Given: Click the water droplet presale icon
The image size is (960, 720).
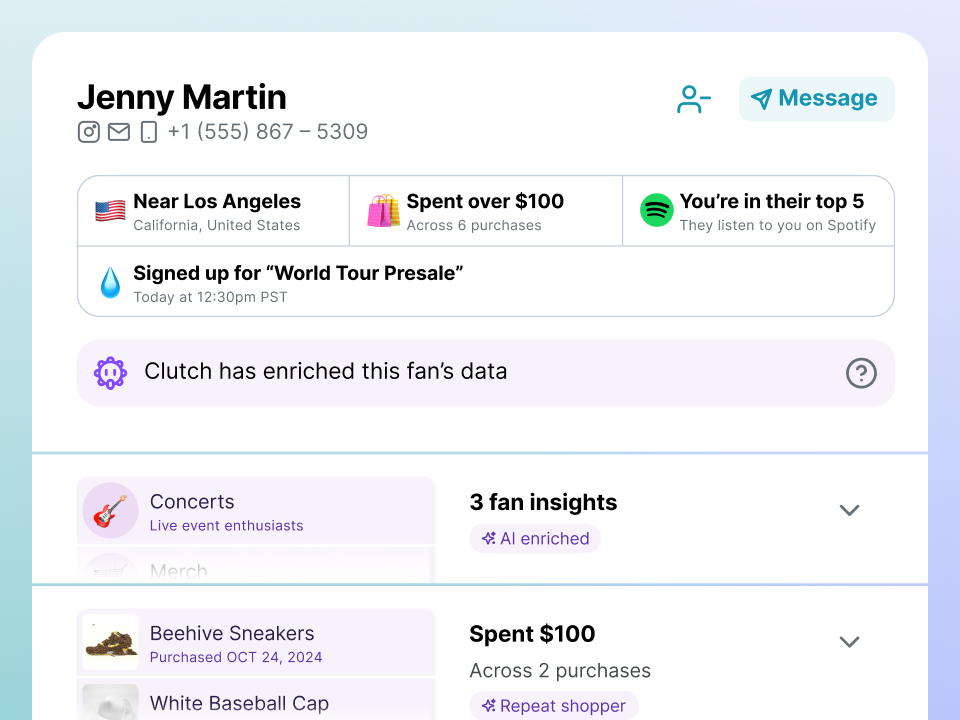Looking at the screenshot, I should click(110, 283).
